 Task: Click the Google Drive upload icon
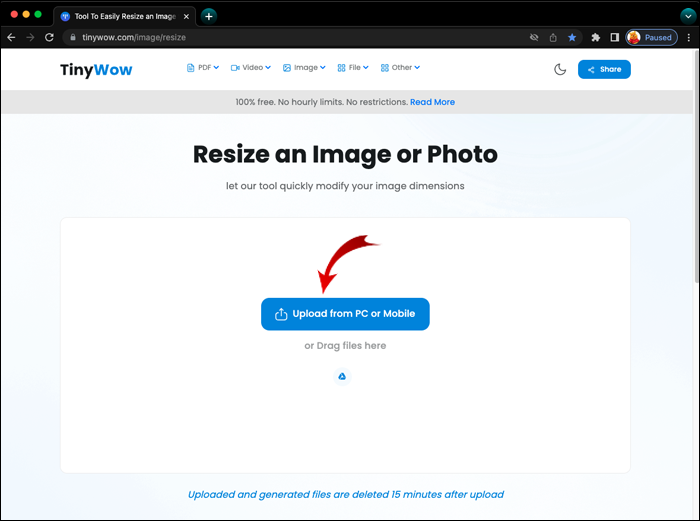pos(342,376)
